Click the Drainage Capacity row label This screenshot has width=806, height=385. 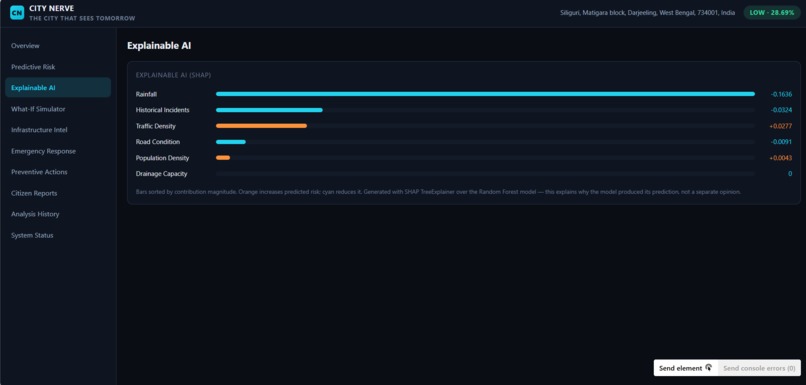click(161, 174)
